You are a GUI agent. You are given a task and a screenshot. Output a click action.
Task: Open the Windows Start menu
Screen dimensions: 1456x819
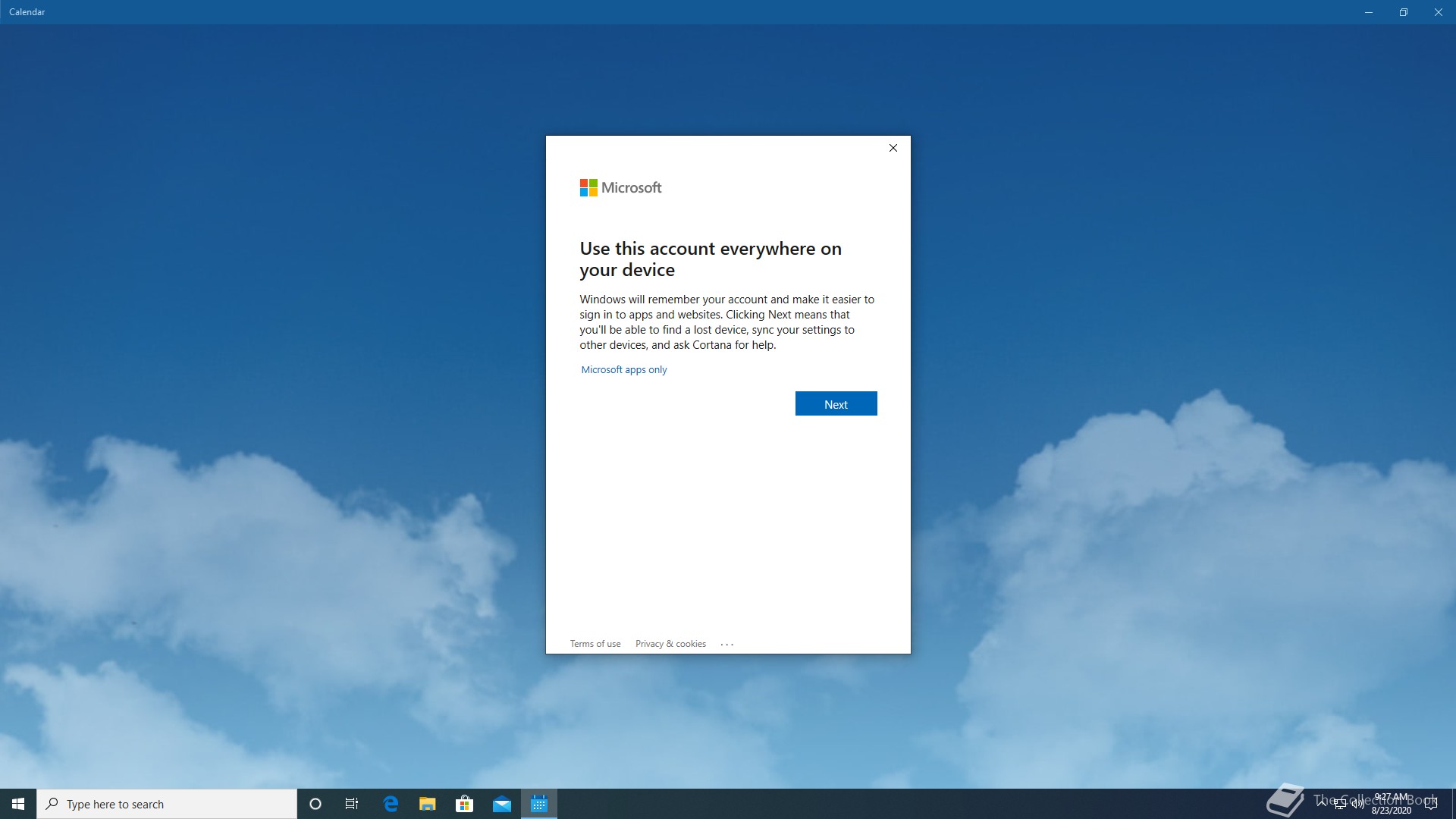pyautogui.click(x=18, y=804)
